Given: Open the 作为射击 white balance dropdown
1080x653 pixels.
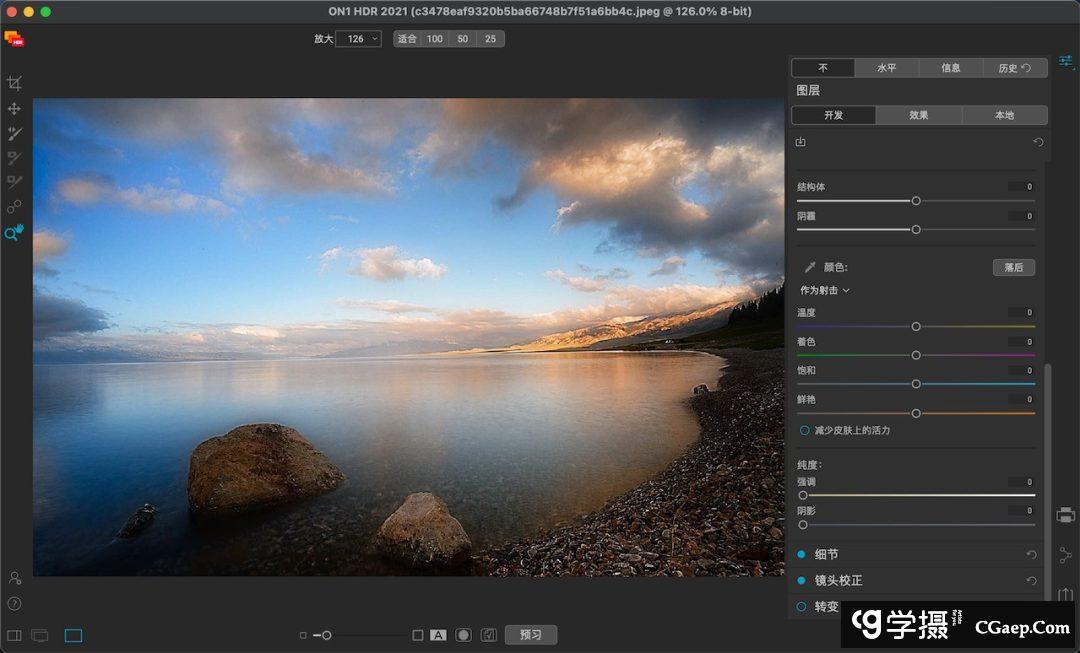Looking at the screenshot, I should pyautogui.click(x=825, y=290).
